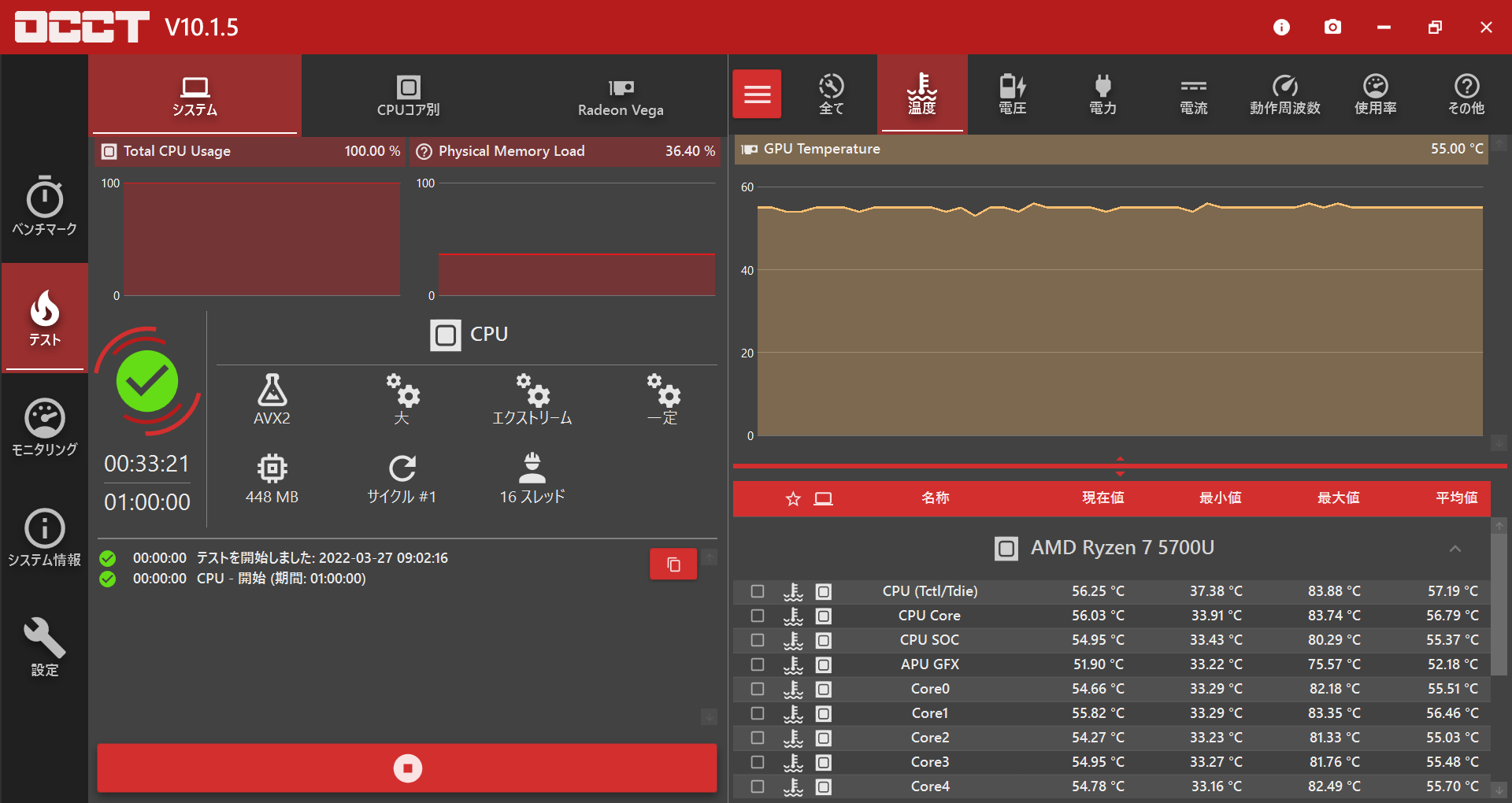Copy the test log to clipboard
Screen dimensions: 1512x803
coord(673,564)
